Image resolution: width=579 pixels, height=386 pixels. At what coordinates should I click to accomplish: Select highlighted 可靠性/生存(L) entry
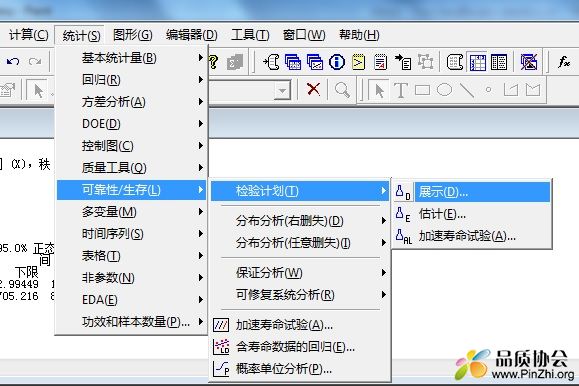132,190
